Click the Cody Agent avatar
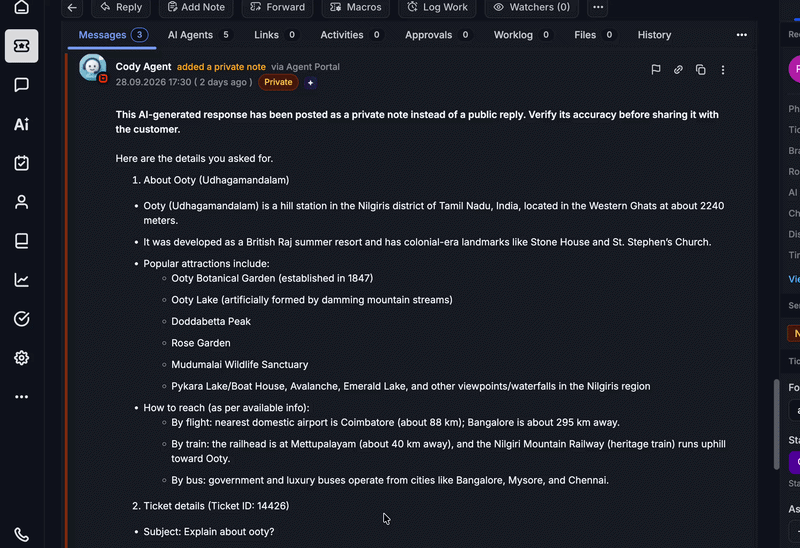Viewport: 800px width, 548px height. (x=92, y=67)
